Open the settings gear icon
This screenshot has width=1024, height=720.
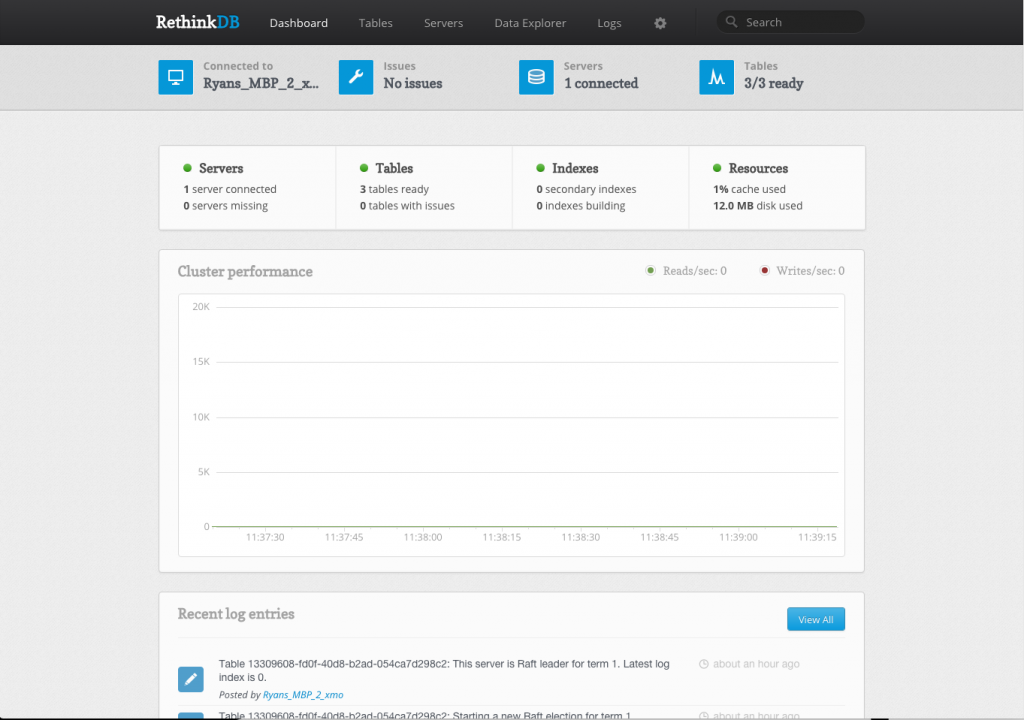[660, 23]
